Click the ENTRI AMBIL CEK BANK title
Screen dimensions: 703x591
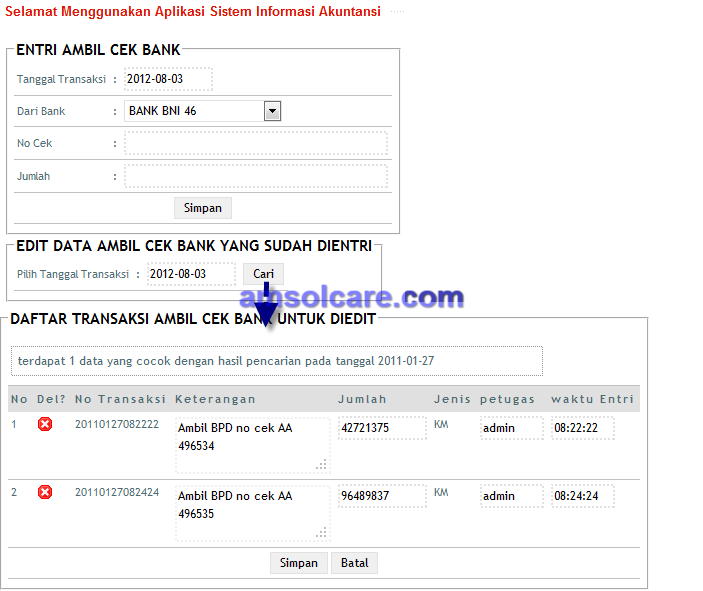tap(98, 50)
